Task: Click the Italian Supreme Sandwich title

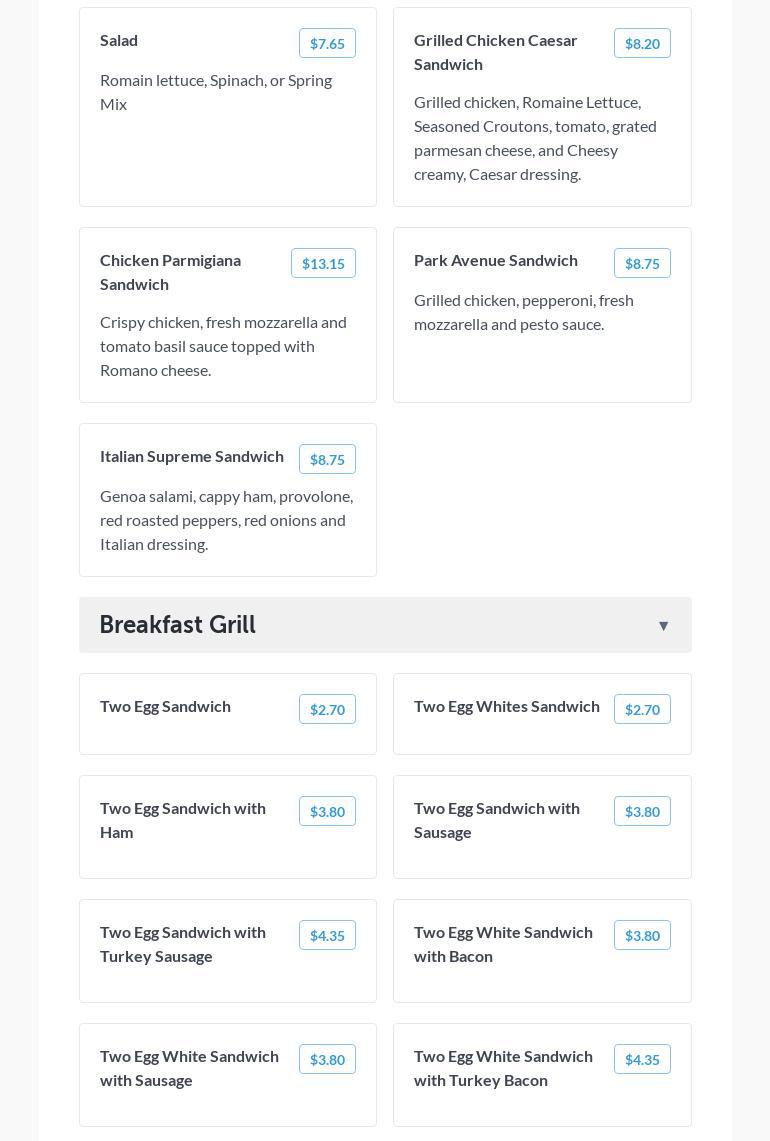Action: [x=192, y=456]
